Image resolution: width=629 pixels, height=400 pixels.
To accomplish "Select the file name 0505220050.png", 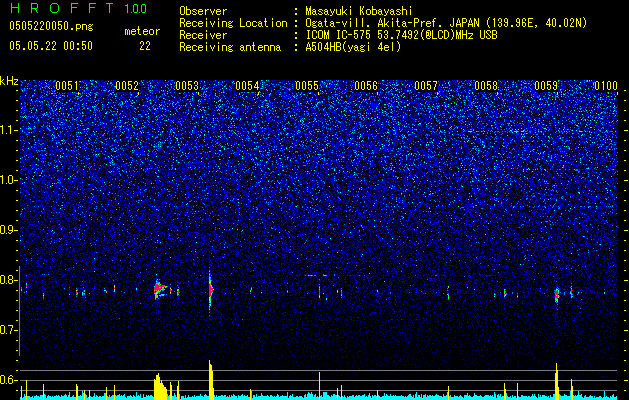I will [x=51, y=26].
